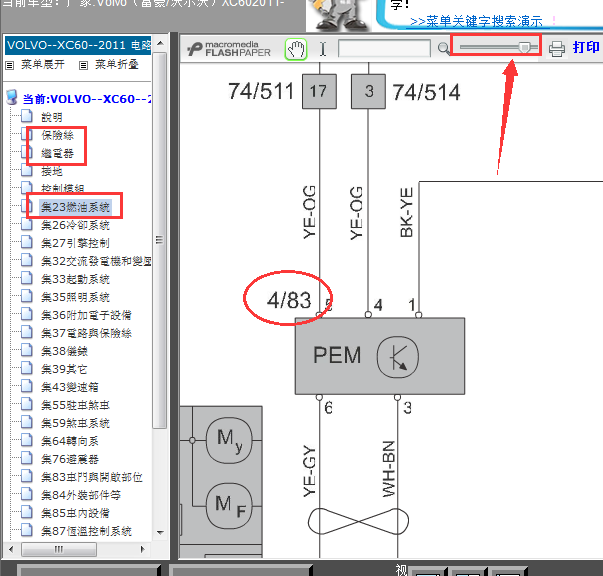Select the text selection cursor tool

(323, 49)
